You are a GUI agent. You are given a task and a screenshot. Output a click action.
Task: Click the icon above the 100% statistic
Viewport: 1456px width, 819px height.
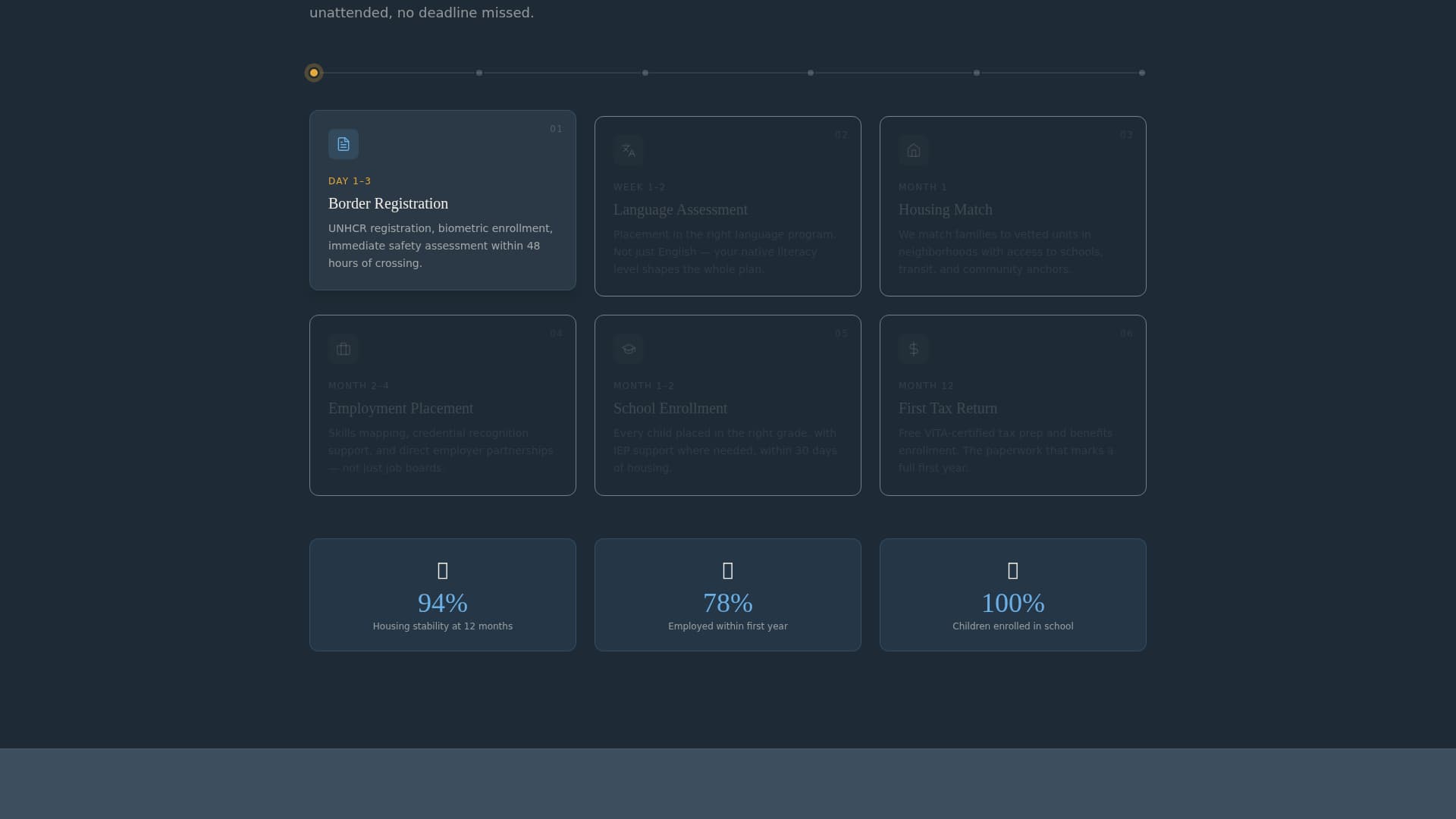coord(1012,571)
